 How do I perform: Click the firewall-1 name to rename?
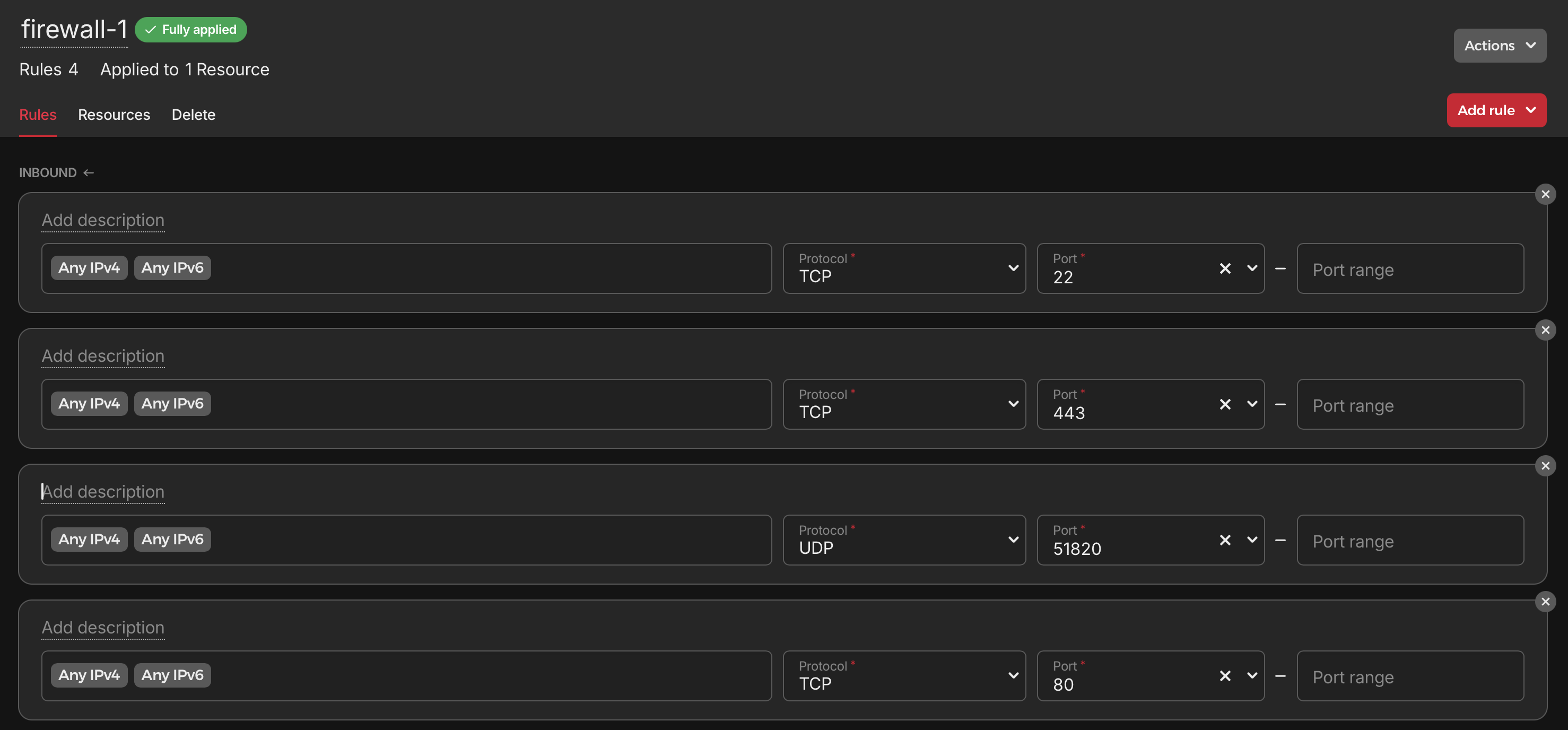click(74, 29)
